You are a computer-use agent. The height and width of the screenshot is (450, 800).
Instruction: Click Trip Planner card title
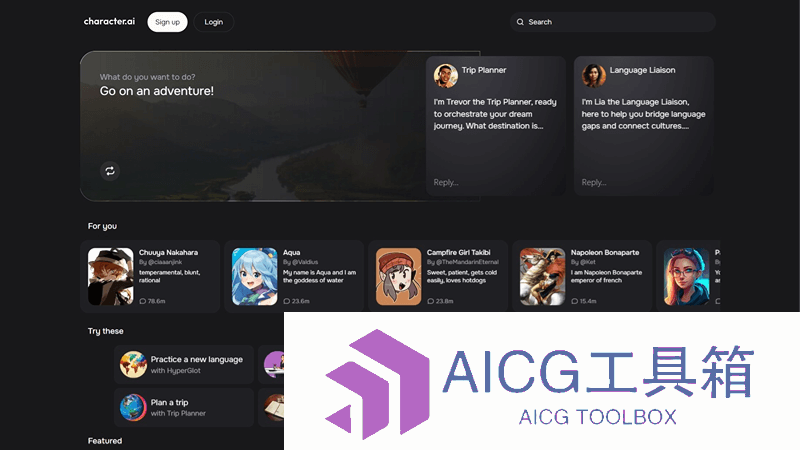pyautogui.click(x=484, y=70)
